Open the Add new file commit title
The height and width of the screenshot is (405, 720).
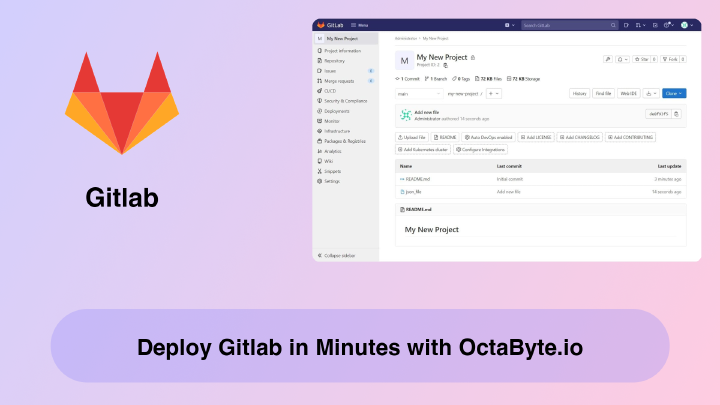coord(427,112)
